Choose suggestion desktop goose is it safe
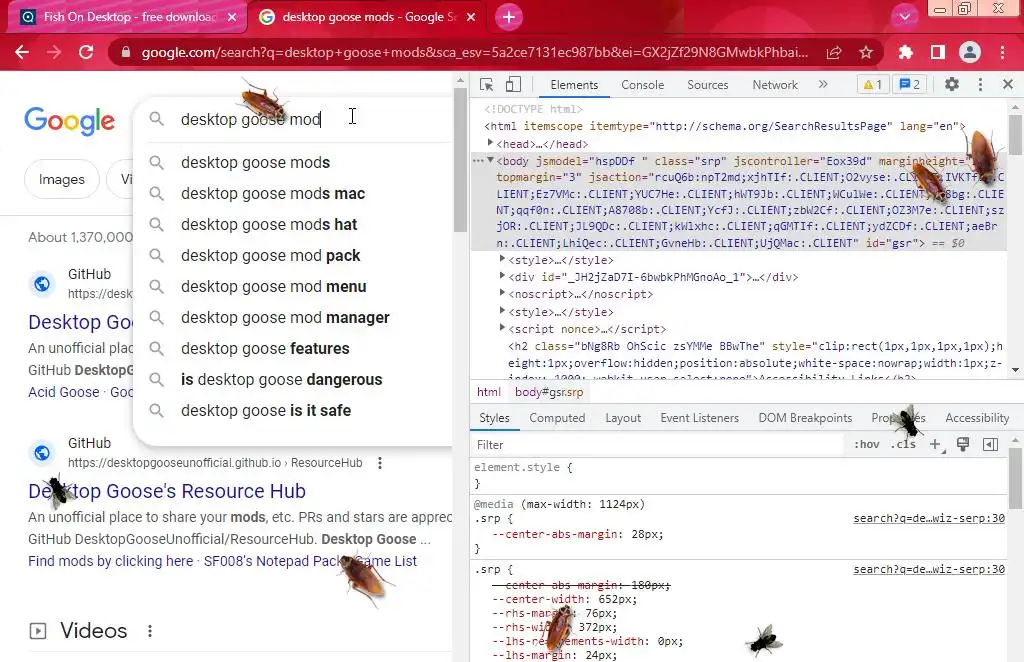This screenshot has height=662, width=1024. pyautogui.click(x=266, y=411)
